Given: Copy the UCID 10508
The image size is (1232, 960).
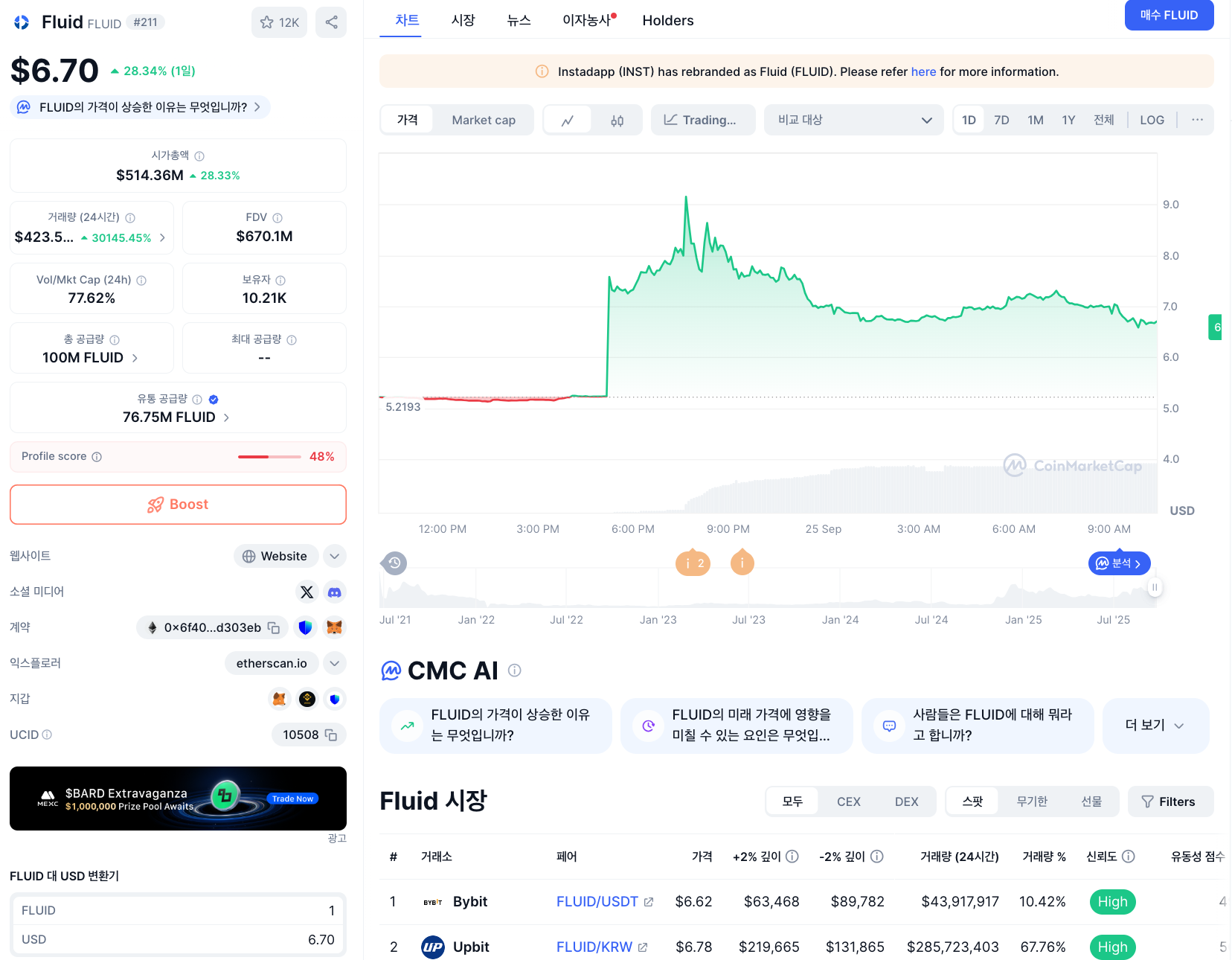Looking at the screenshot, I should coord(331,735).
